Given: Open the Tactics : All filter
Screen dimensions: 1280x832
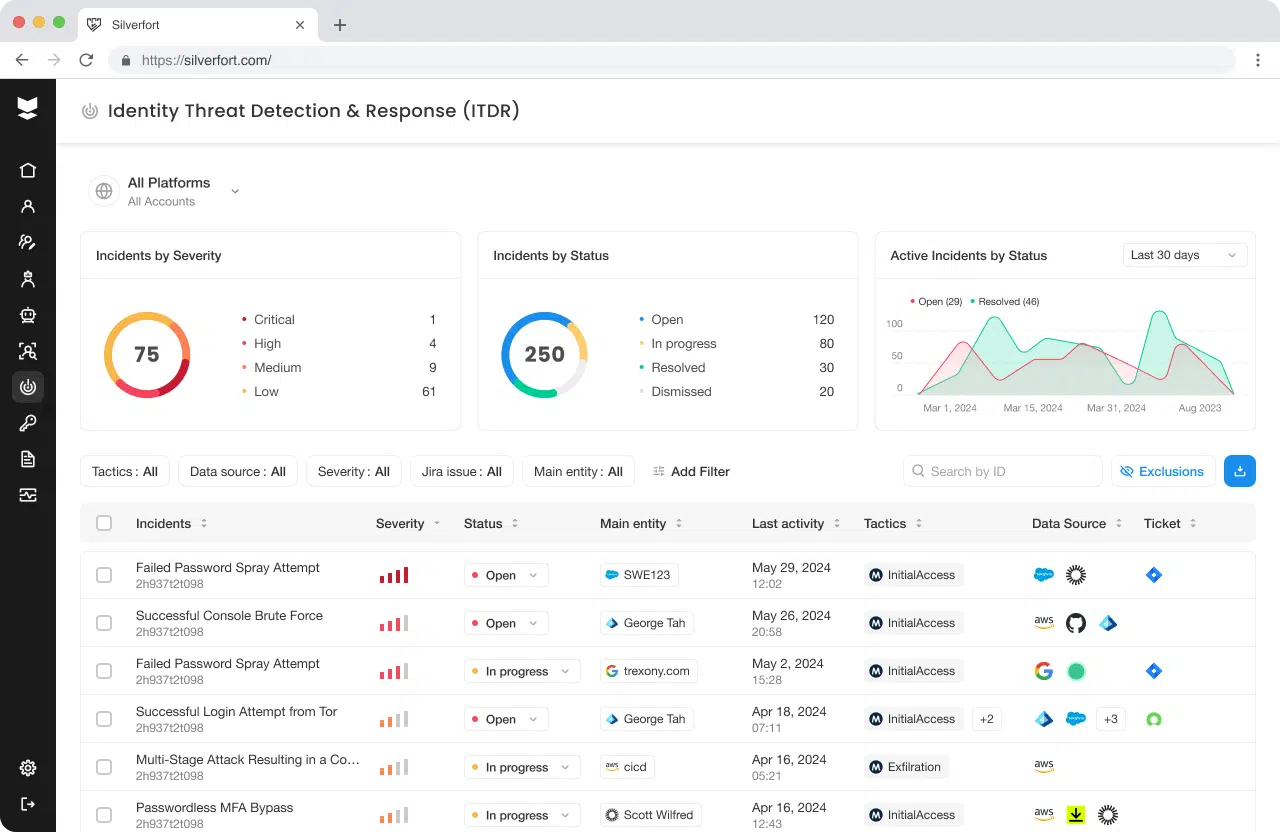Looking at the screenshot, I should point(125,471).
